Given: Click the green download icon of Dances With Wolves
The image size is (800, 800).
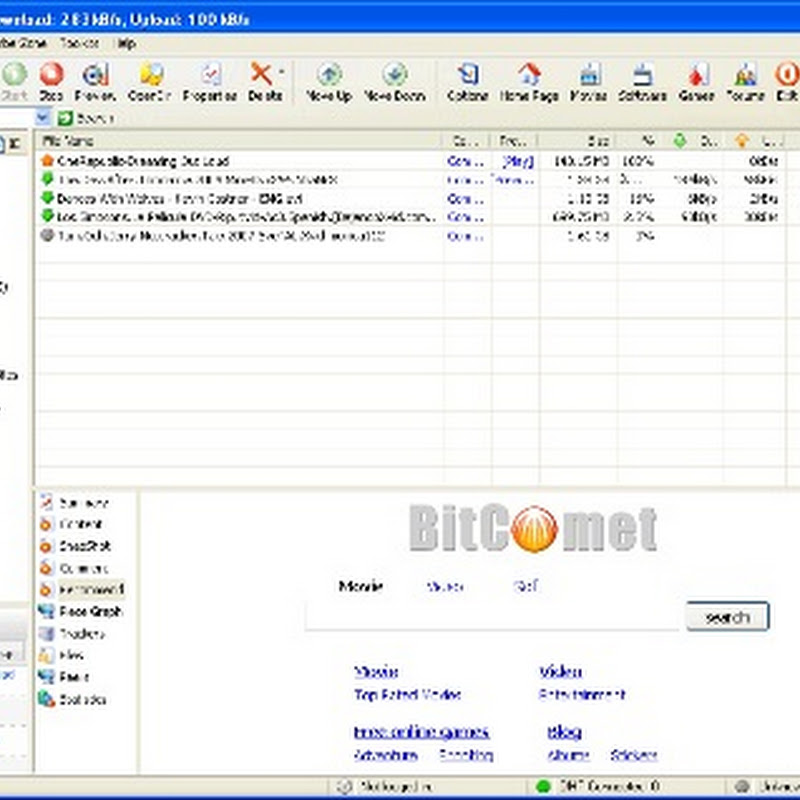Looking at the screenshot, I should [x=47, y=198].
